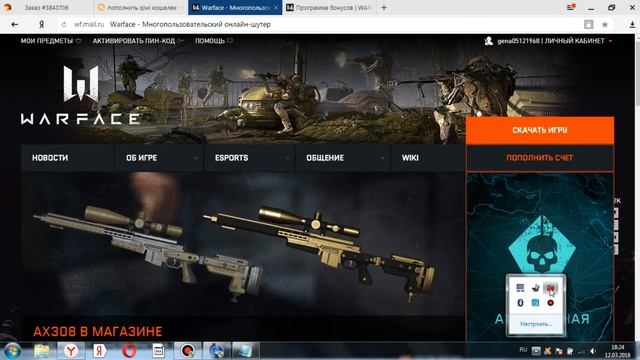Viewport: 640px width, 360px height.
Task: Open Yandex Browser from the taskbar
Action: (x=71, y=351)
